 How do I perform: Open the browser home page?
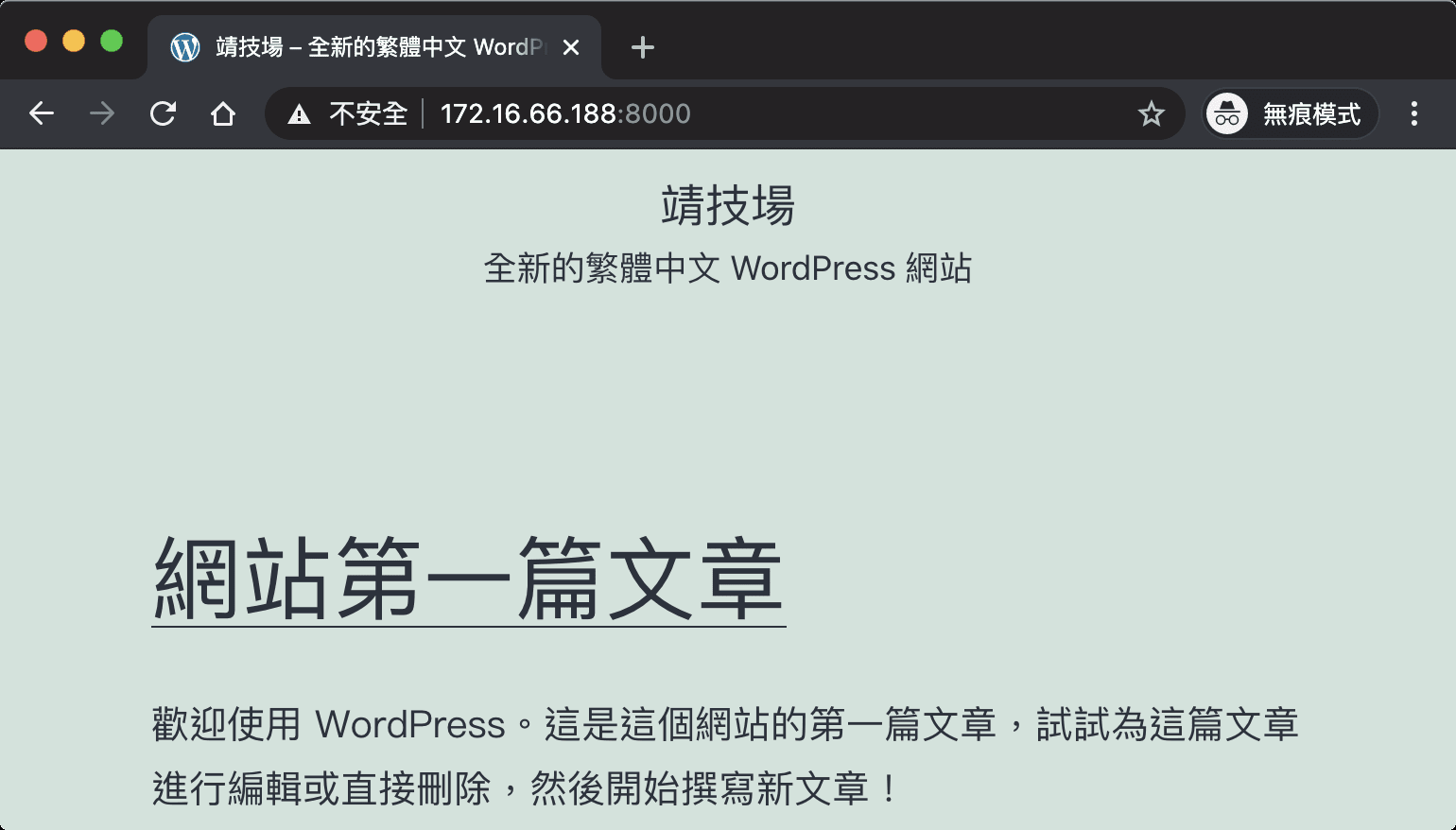(x=223, y=113)
